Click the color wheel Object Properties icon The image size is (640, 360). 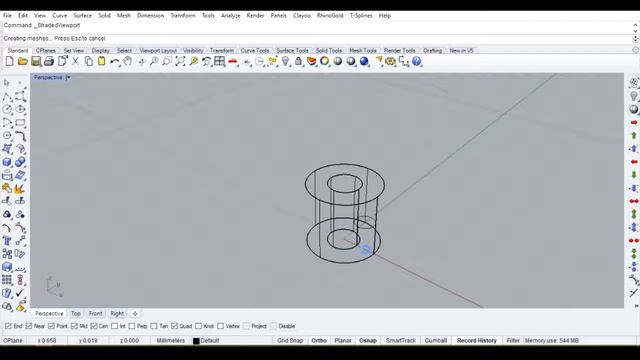click(324, 62)
